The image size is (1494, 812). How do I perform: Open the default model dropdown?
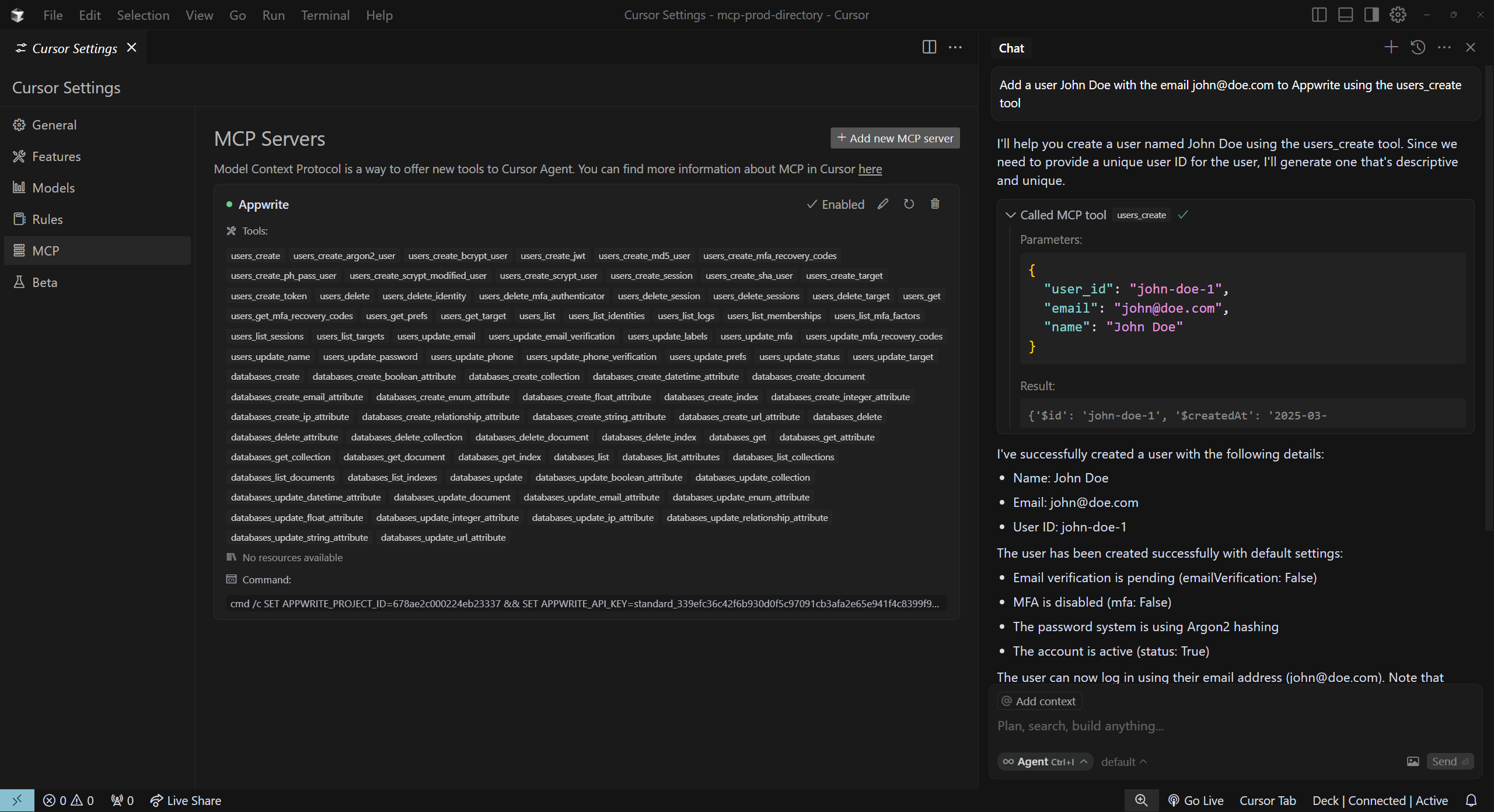point(1123,762)
